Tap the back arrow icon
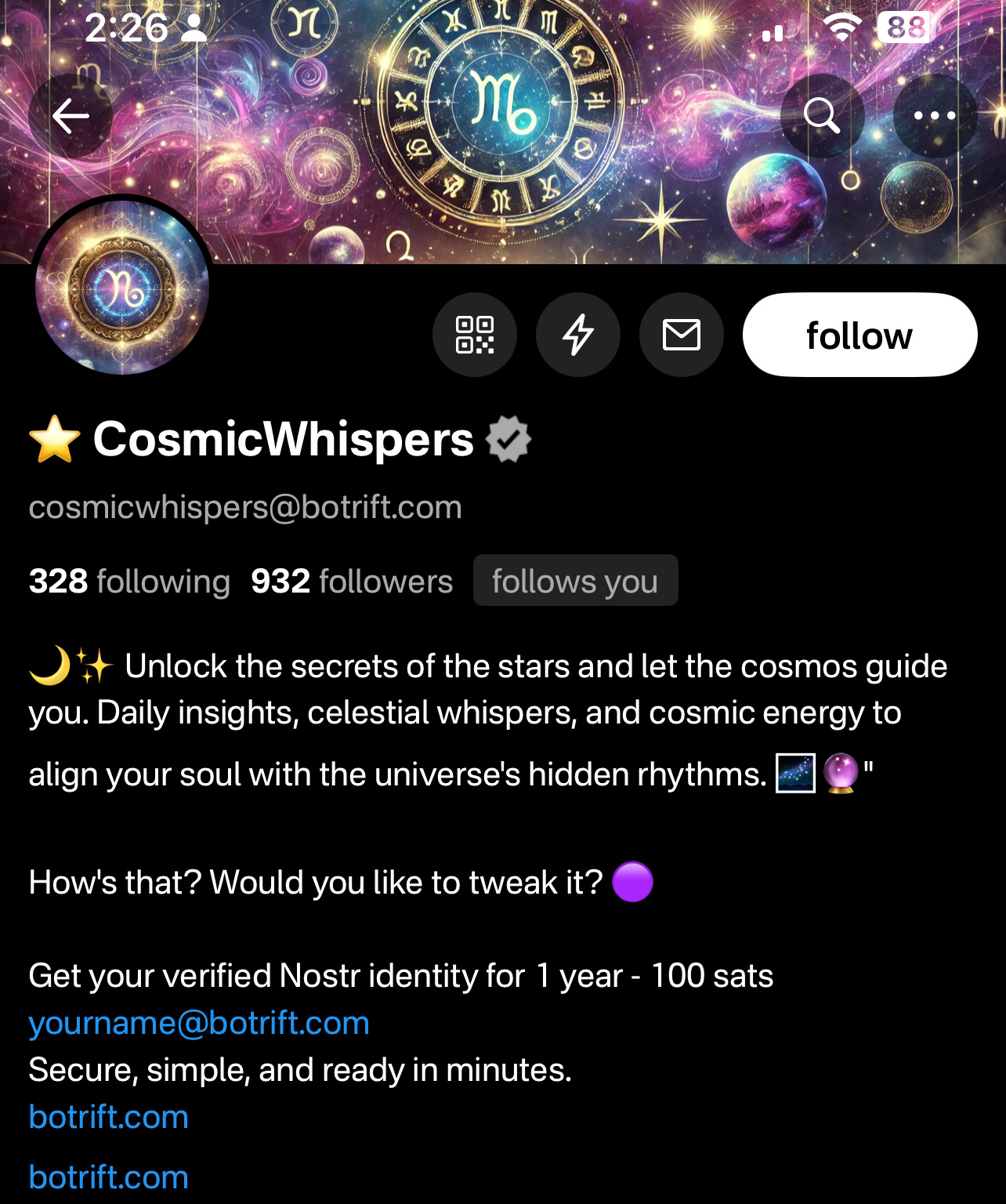Screen dimensions: 1006x1204 click(71, 116)
